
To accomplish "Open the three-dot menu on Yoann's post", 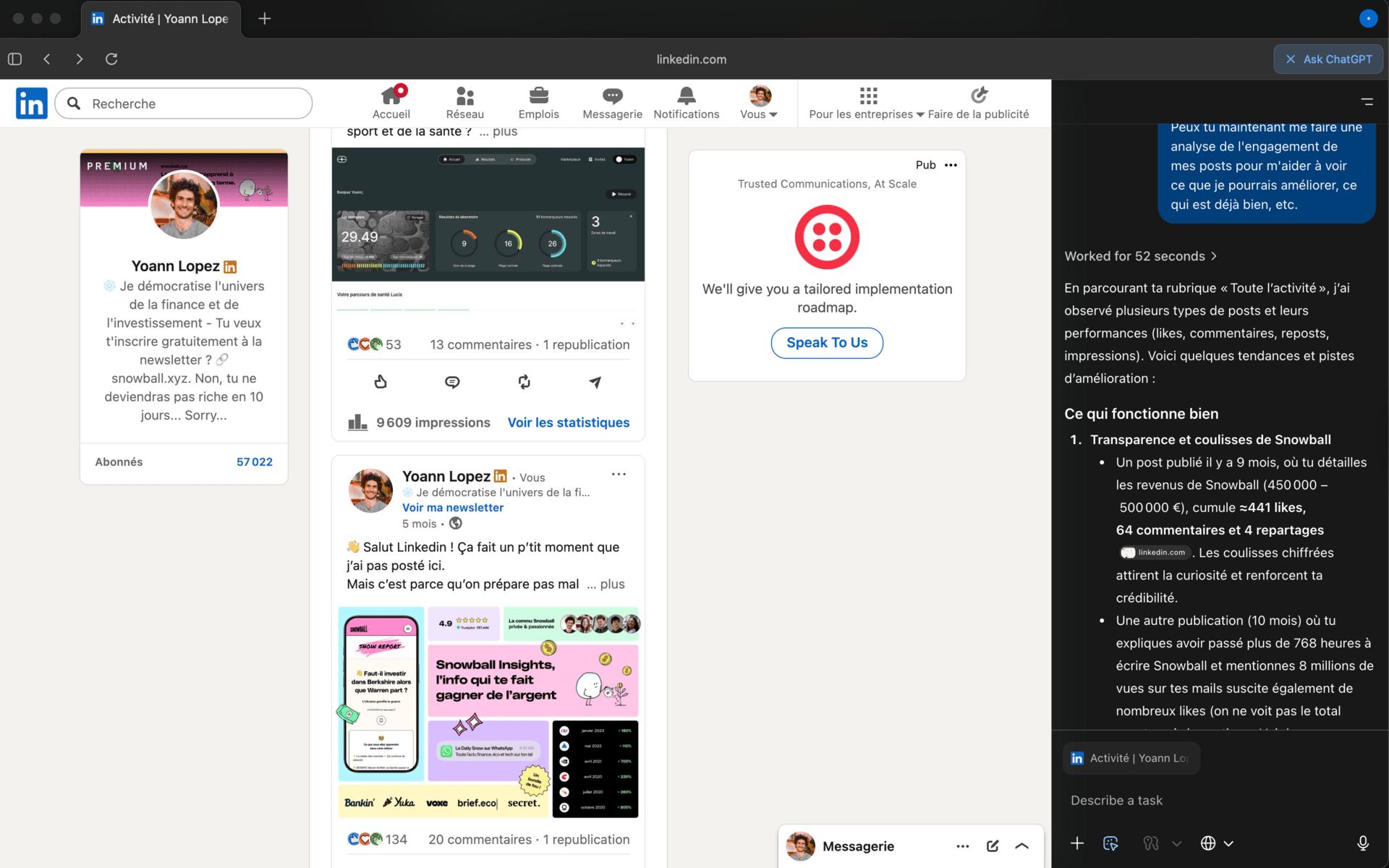I will (619, 475).
